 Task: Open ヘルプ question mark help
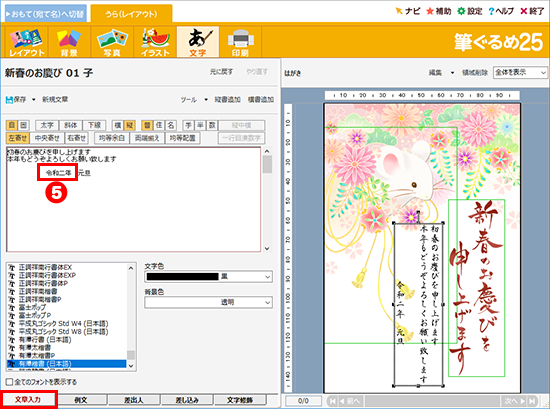[x=491, y=11]
